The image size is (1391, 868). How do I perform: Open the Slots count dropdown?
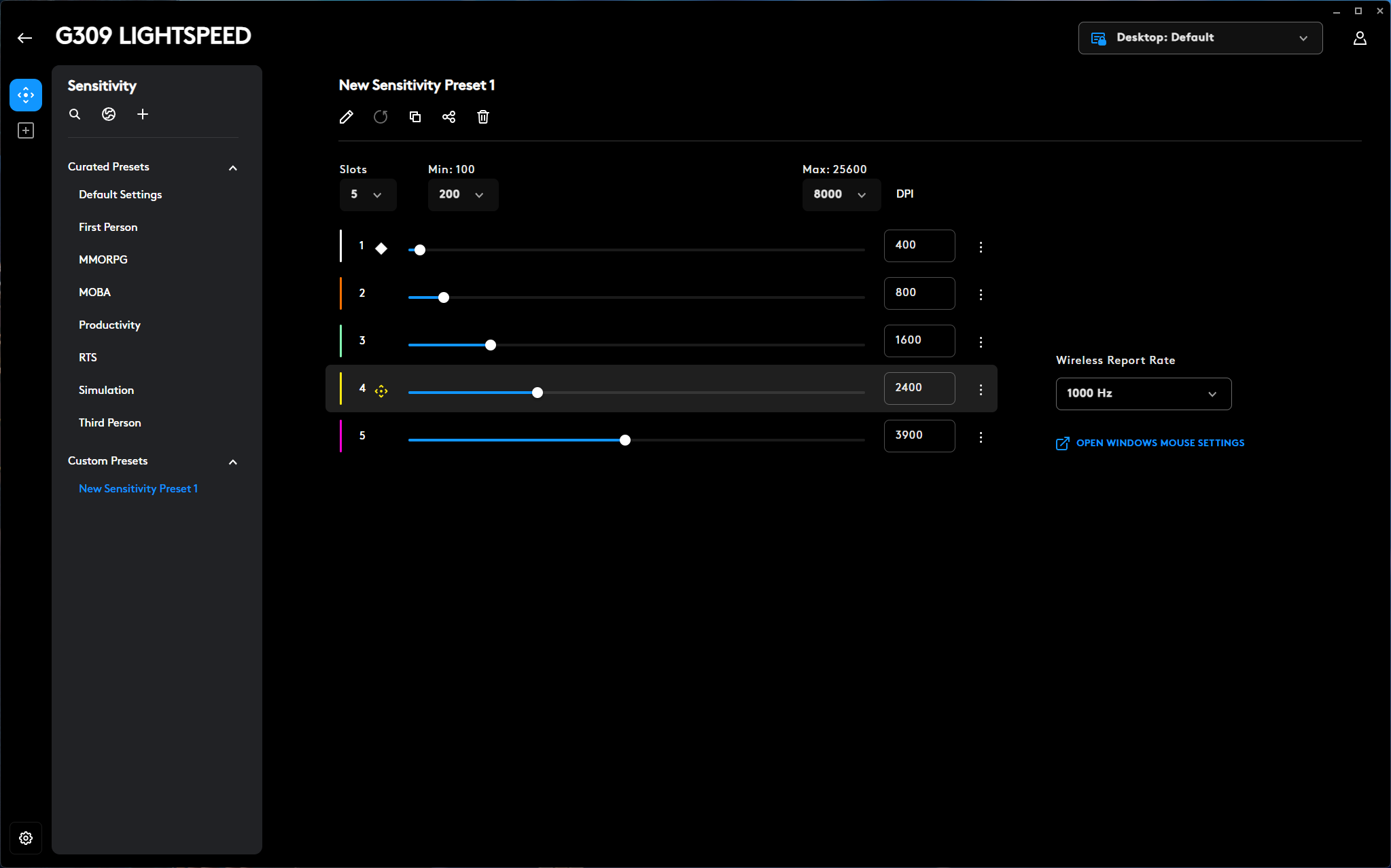(x=368, y=195)
